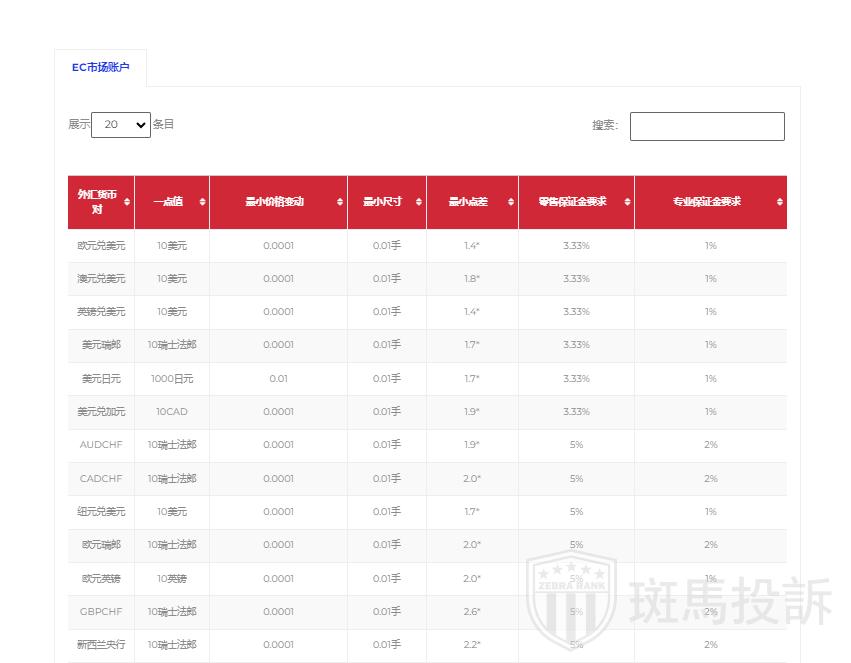Select the GBPCHF currency pair cell

pyautogui.click(x=101, y=611)
